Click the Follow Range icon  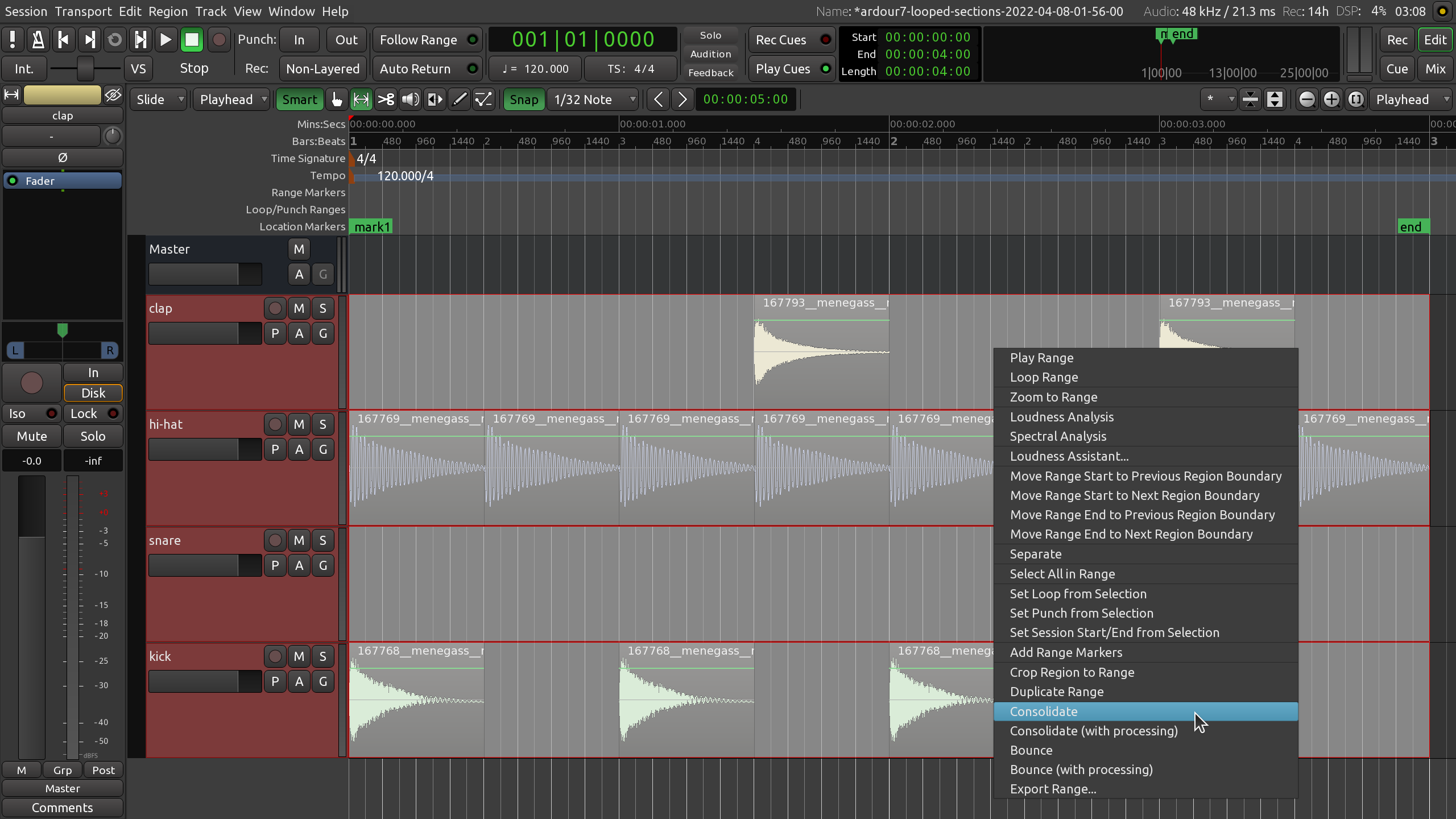pyautogui.click(x=473, y=39)
